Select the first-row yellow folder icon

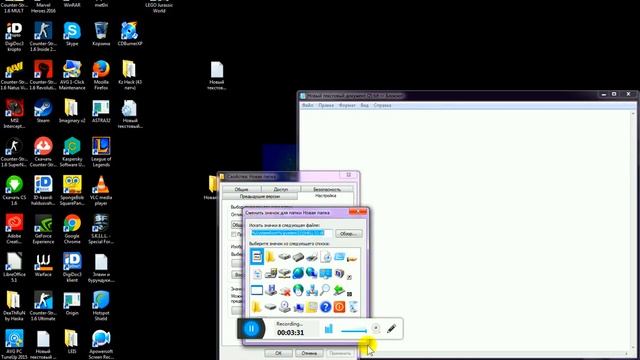271,257
